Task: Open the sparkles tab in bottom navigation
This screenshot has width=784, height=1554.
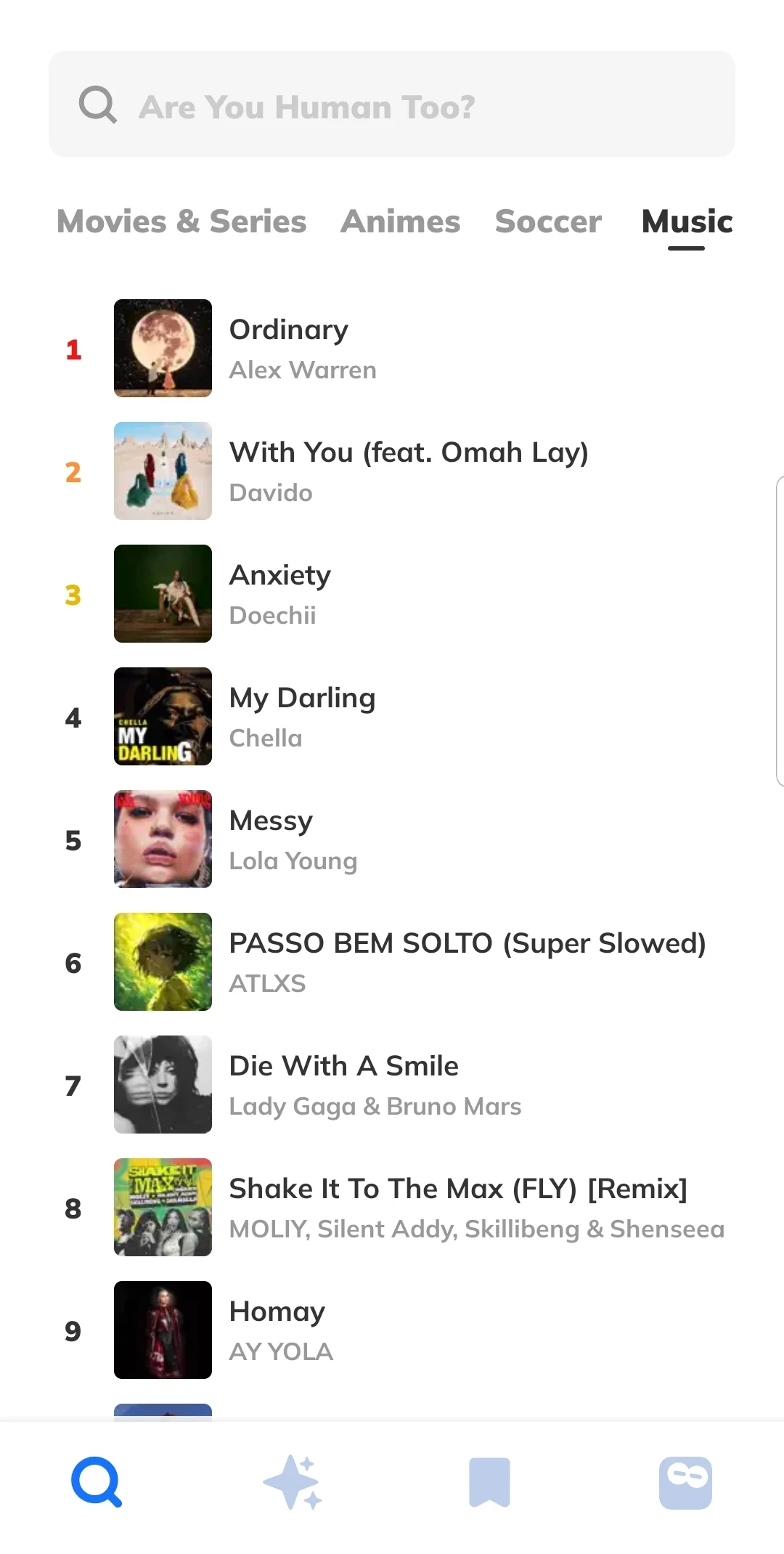Action: click(293, 1482)
